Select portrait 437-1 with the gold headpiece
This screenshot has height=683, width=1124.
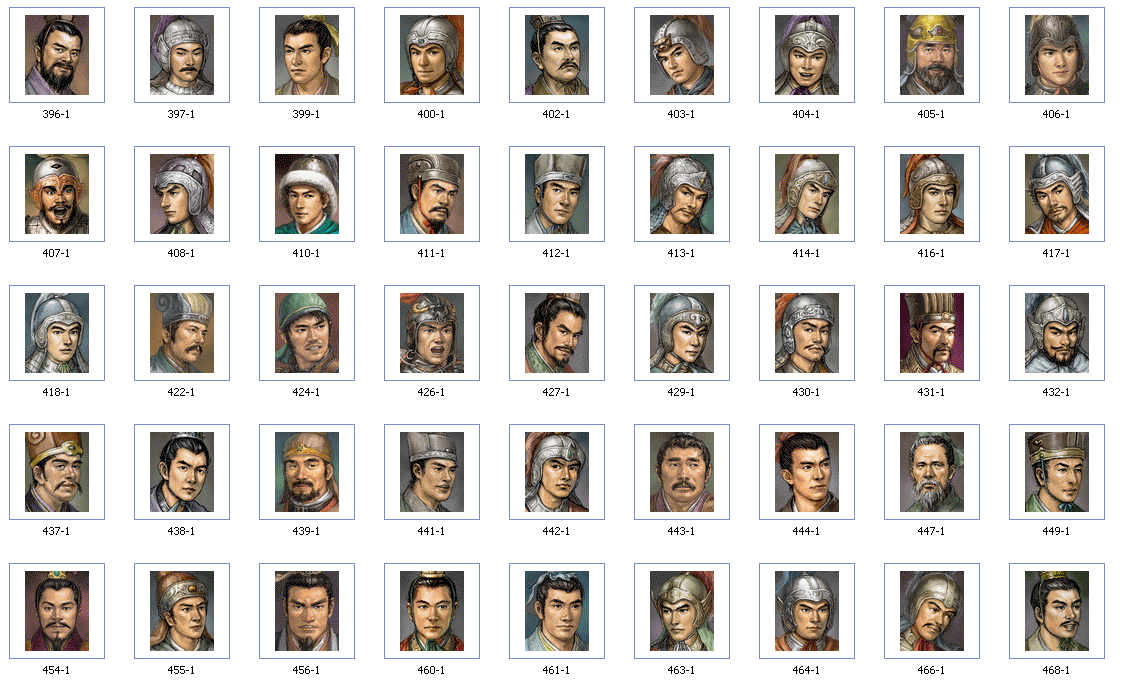[57, 472]
